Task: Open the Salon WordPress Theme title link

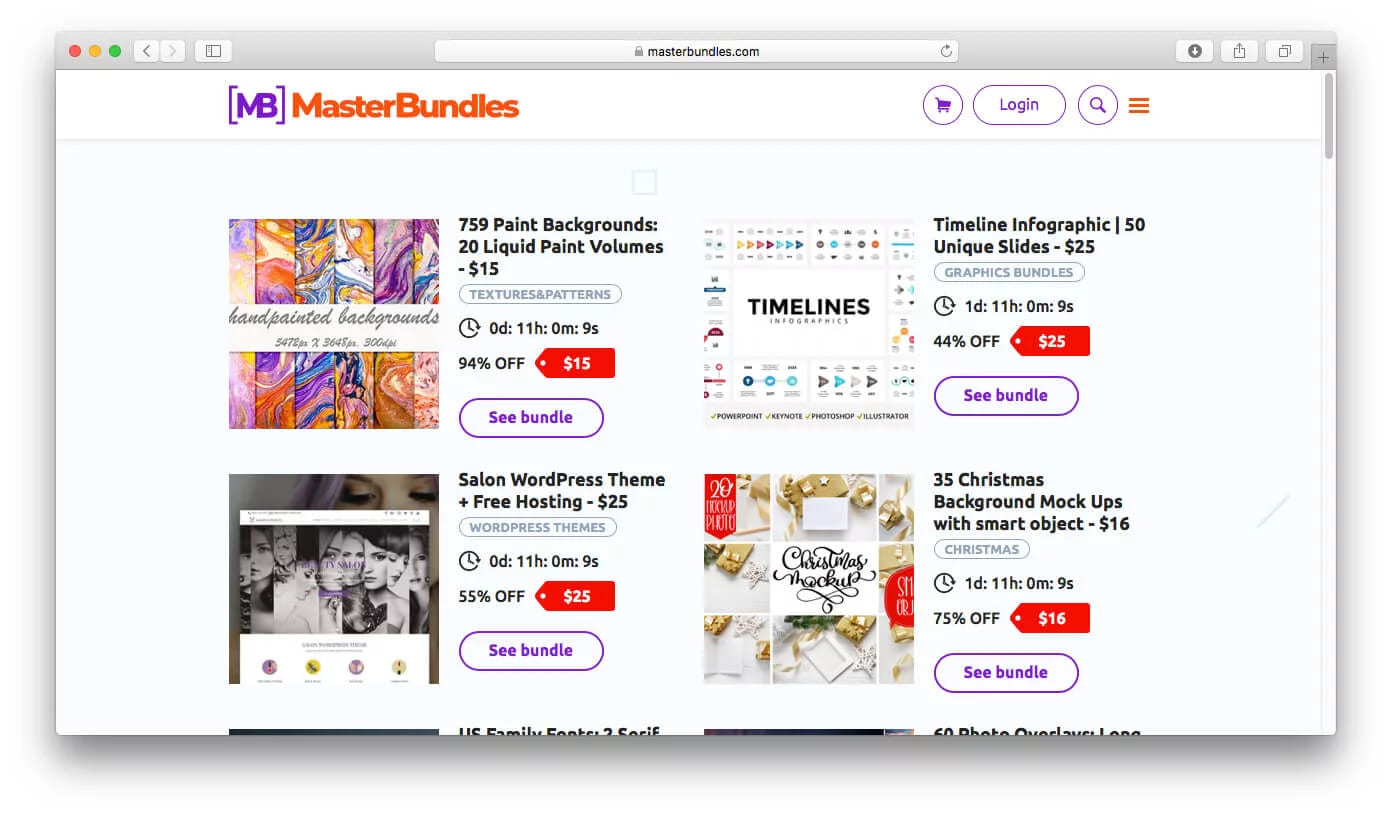Action: pos(562,490)
